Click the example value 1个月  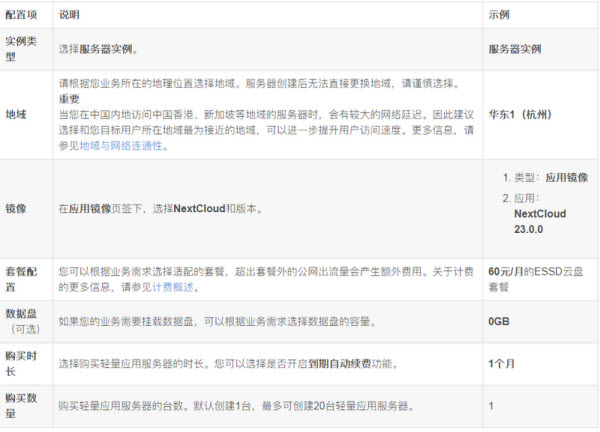coord(501,364)
